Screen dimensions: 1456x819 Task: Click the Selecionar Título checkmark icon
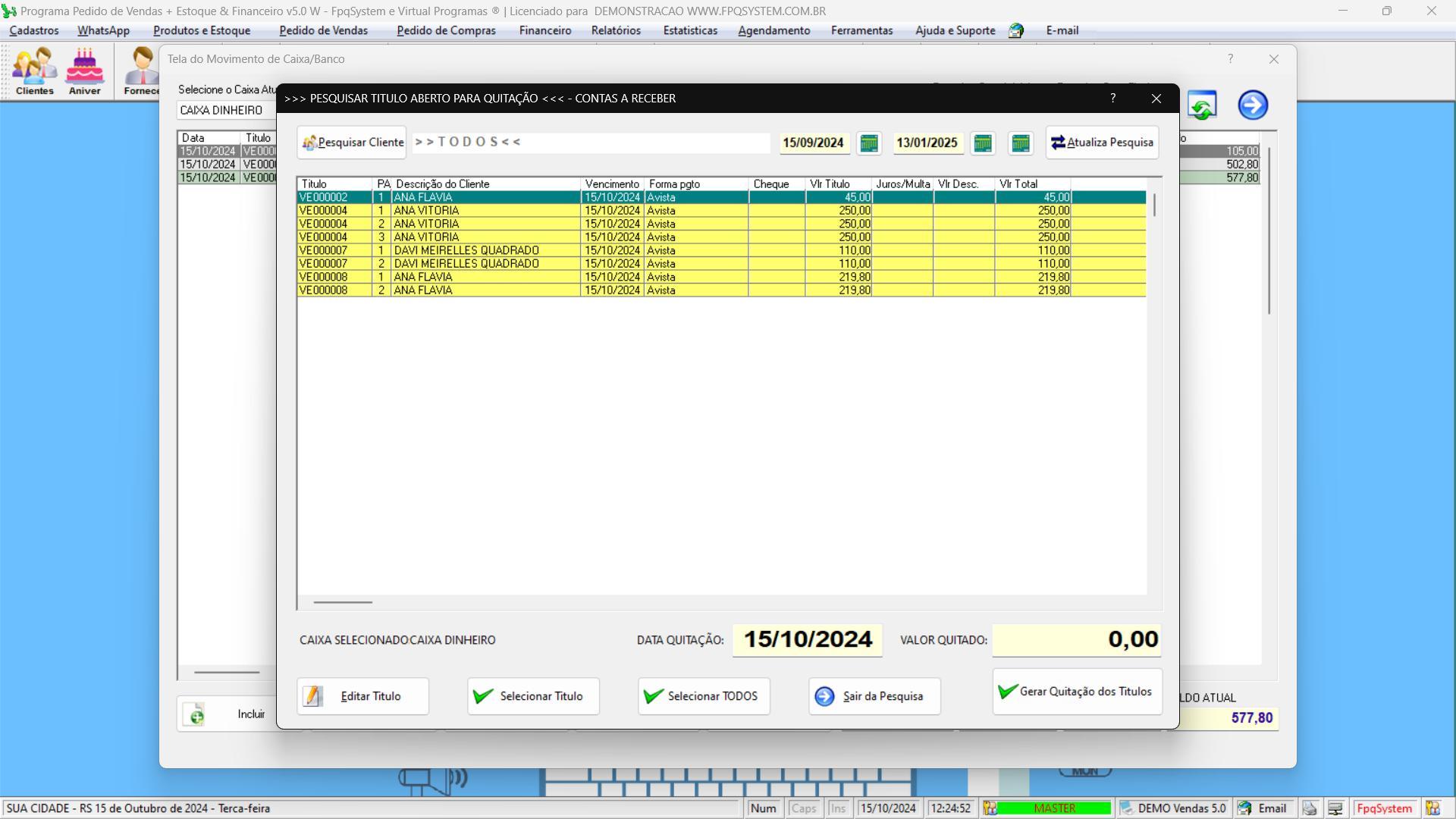click(485, 696)
